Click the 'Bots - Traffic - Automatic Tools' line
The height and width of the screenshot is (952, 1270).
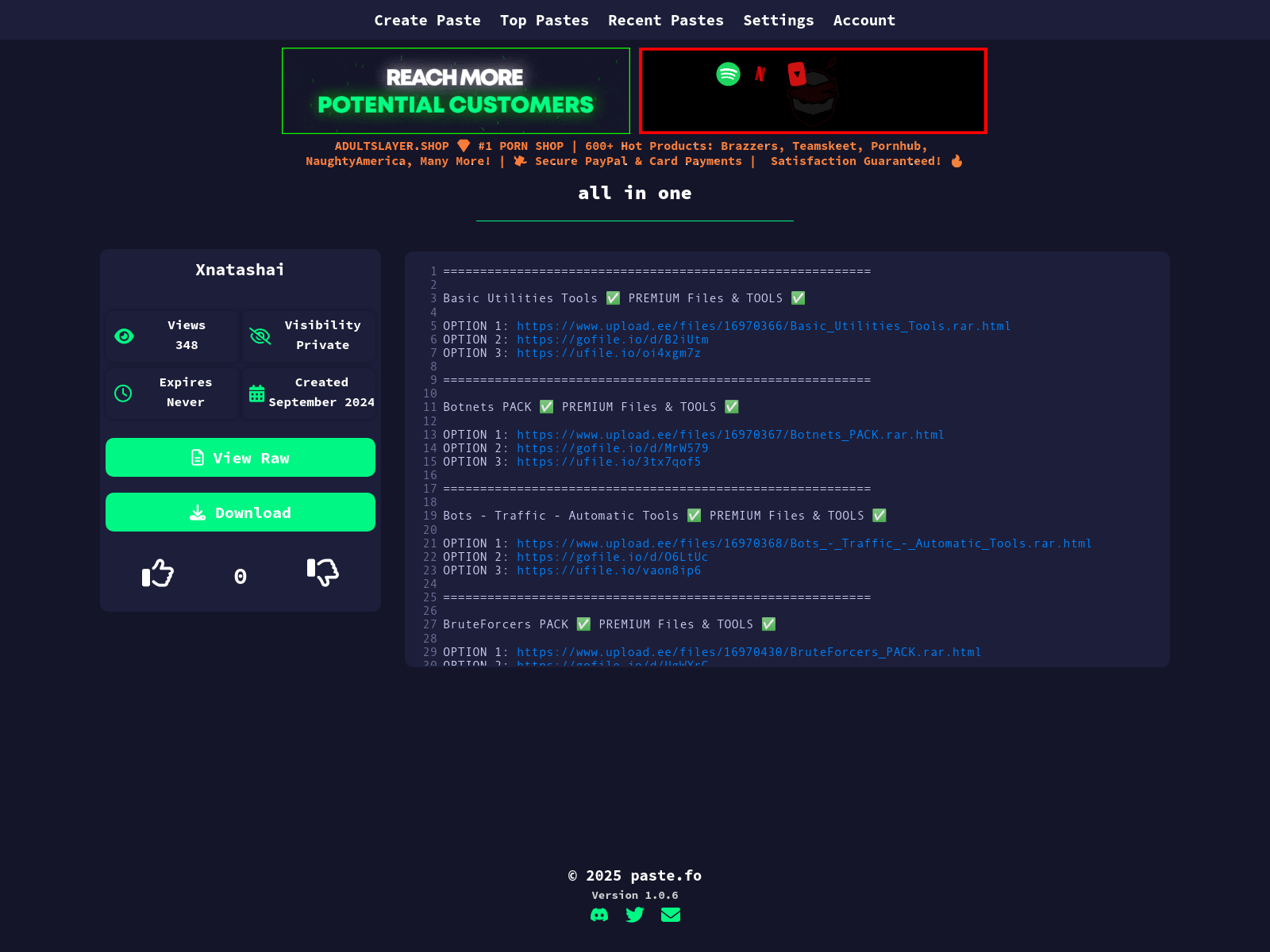click(x=665, y=516)
